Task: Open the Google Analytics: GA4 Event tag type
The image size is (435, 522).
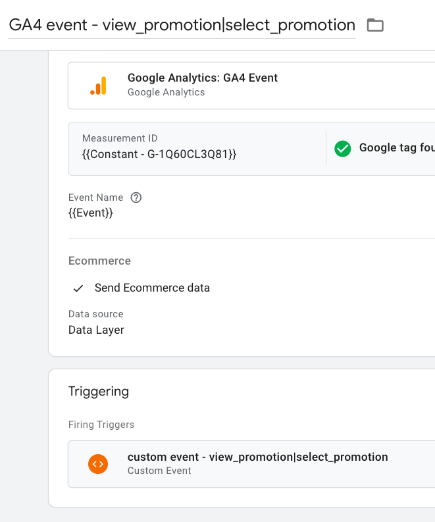Action: pyautogui.click(x=251, y=86)
